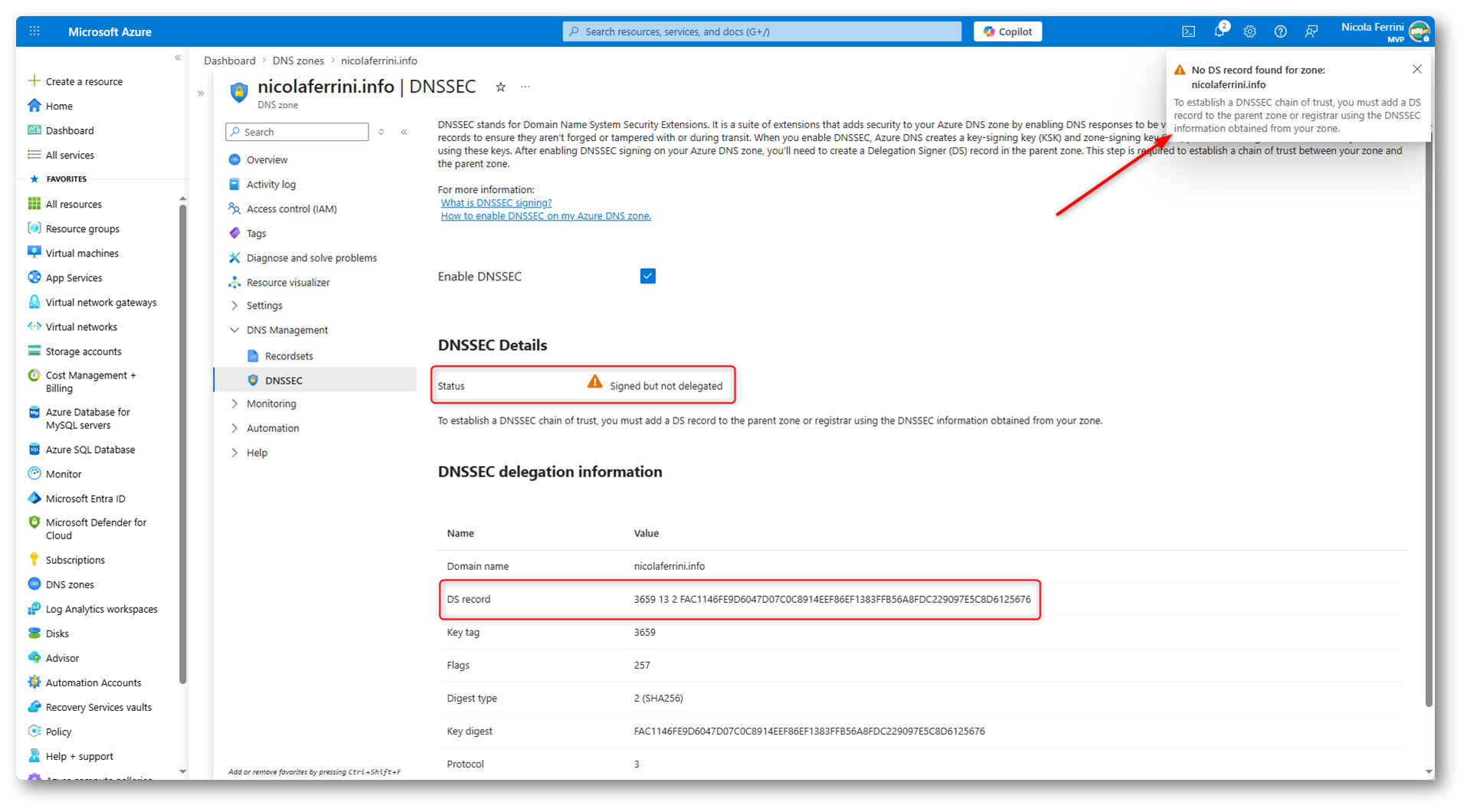Expand the Settings section
This screenshot has height=812, width=1467.
(x=234, y=306)
